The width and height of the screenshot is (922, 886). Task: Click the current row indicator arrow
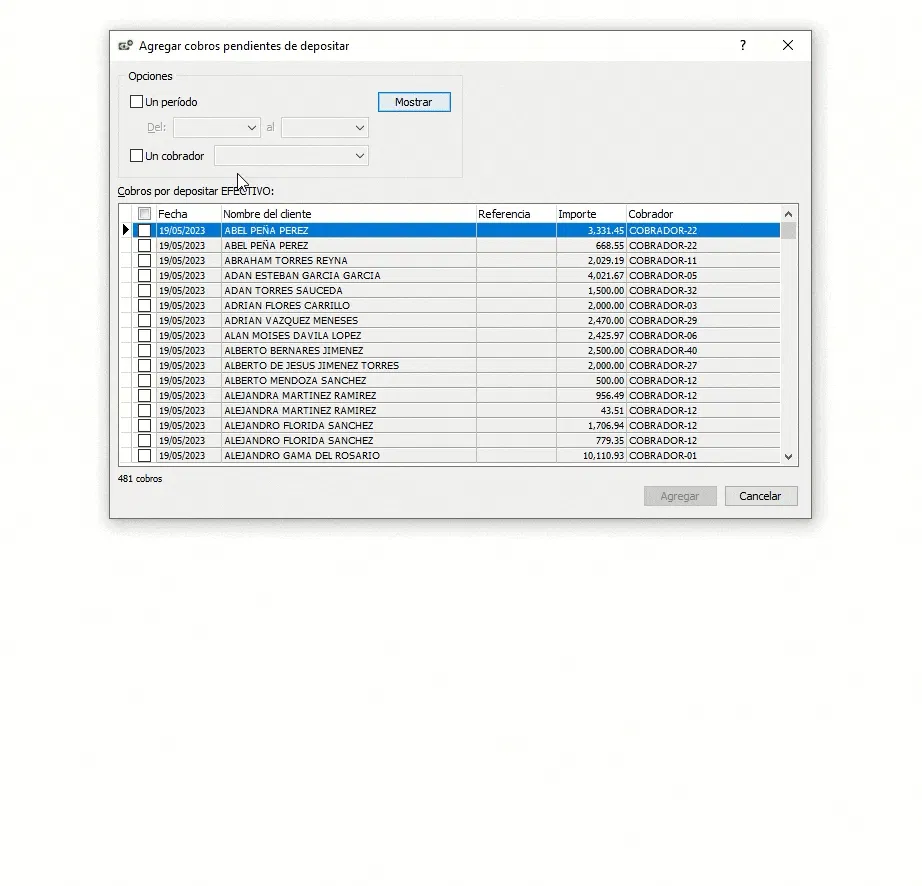click(x=125, y=230)
